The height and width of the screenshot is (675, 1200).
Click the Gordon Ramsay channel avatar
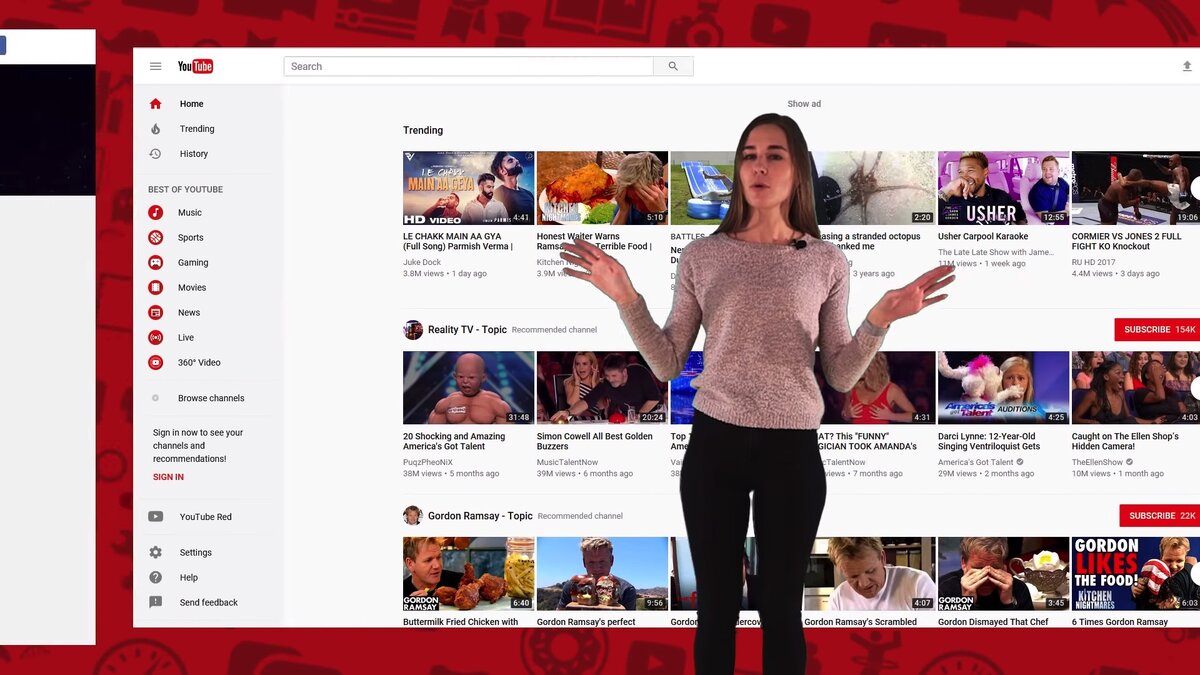point(413,515)
